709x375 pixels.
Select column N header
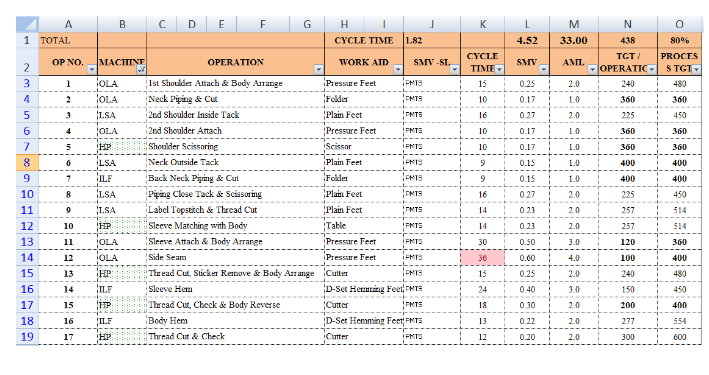pyautogui.click(x=628, y=24)
